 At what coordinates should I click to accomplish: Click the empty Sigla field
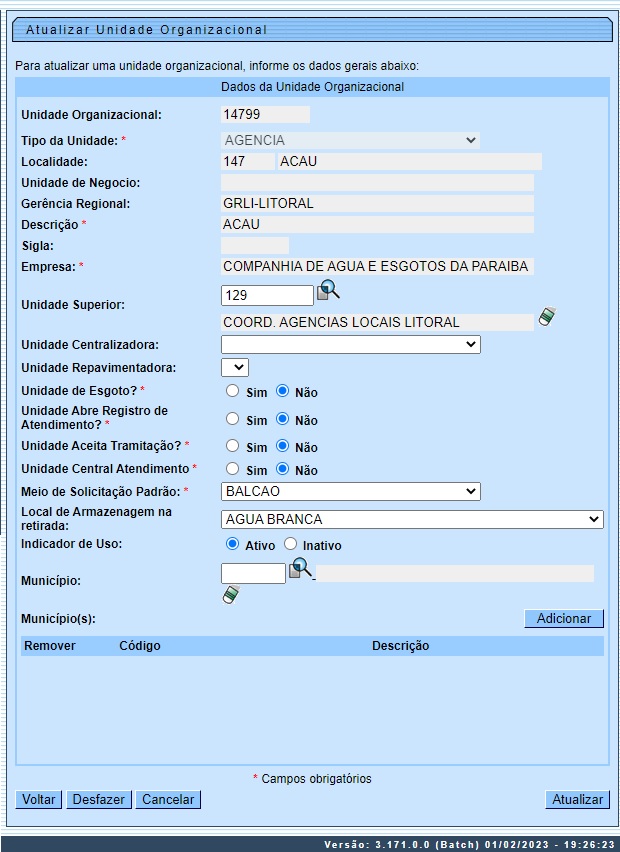click(255, 246)
